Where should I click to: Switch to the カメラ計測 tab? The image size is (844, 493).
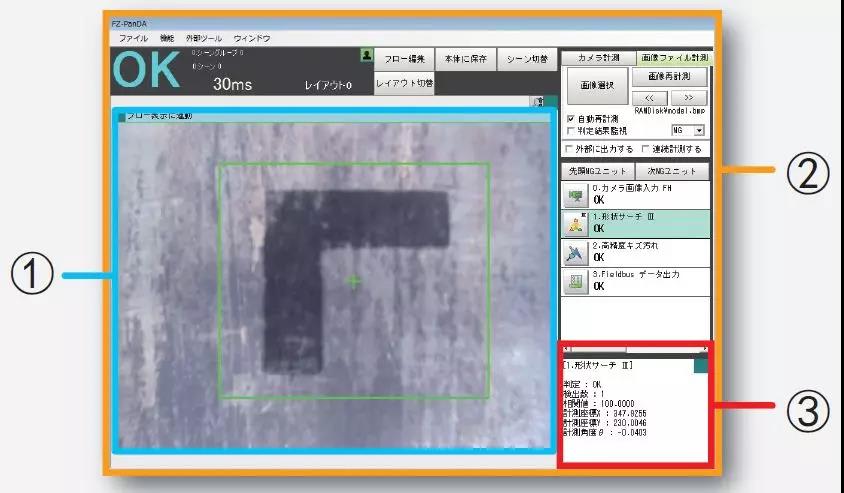click(x=597, y=58)
